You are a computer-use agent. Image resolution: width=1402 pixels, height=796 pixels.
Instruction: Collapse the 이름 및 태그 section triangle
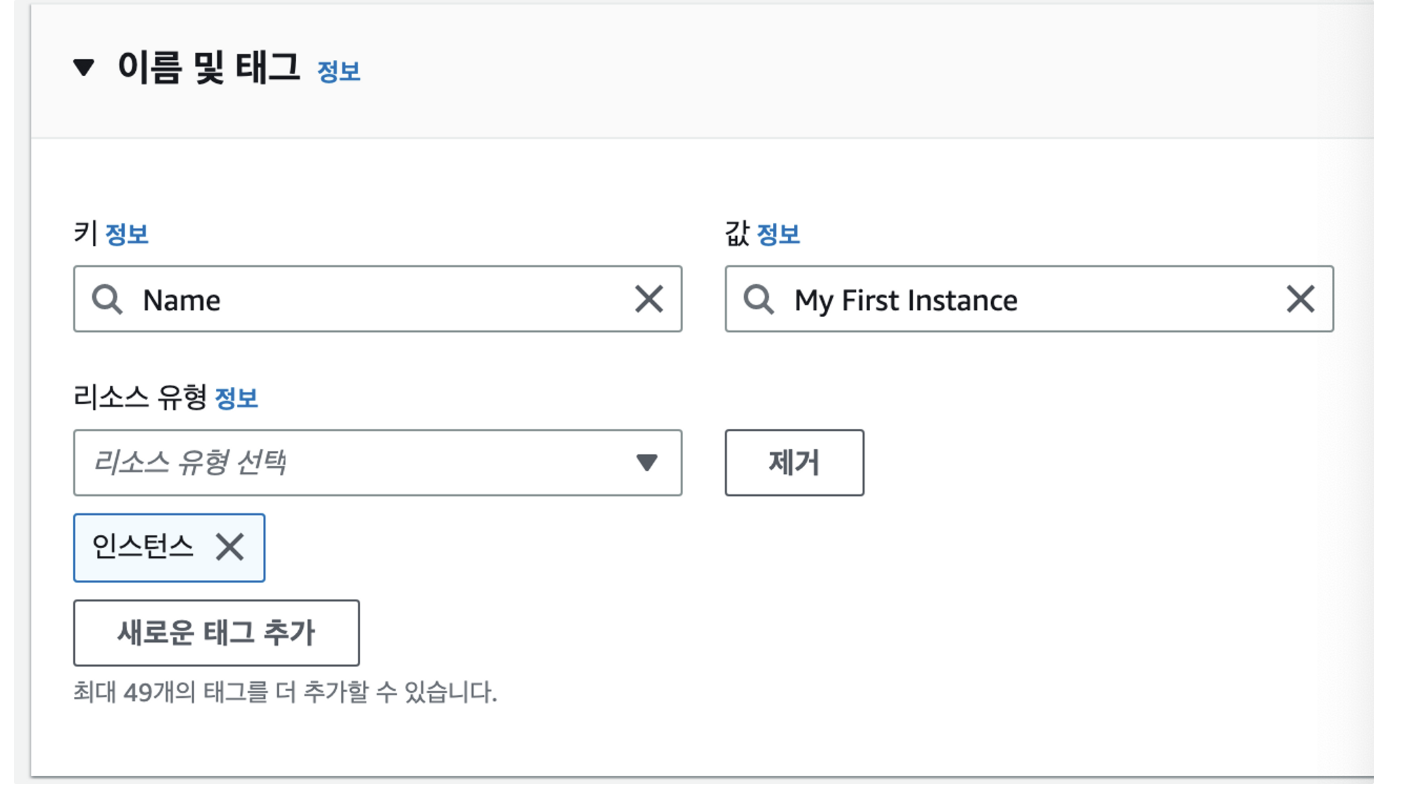[x=84, y=69]
